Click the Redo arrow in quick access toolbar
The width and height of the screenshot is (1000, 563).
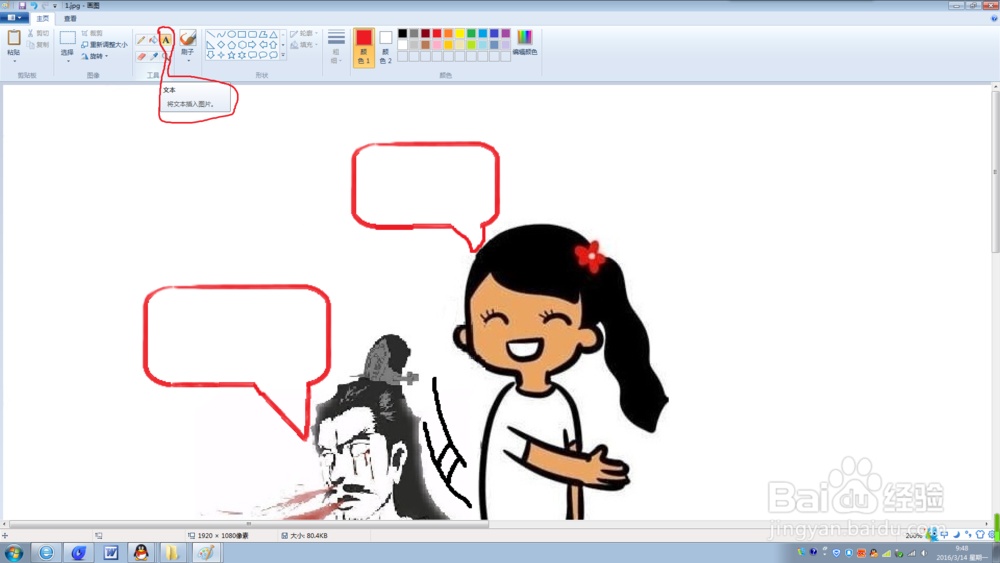[x=45, y=5]
